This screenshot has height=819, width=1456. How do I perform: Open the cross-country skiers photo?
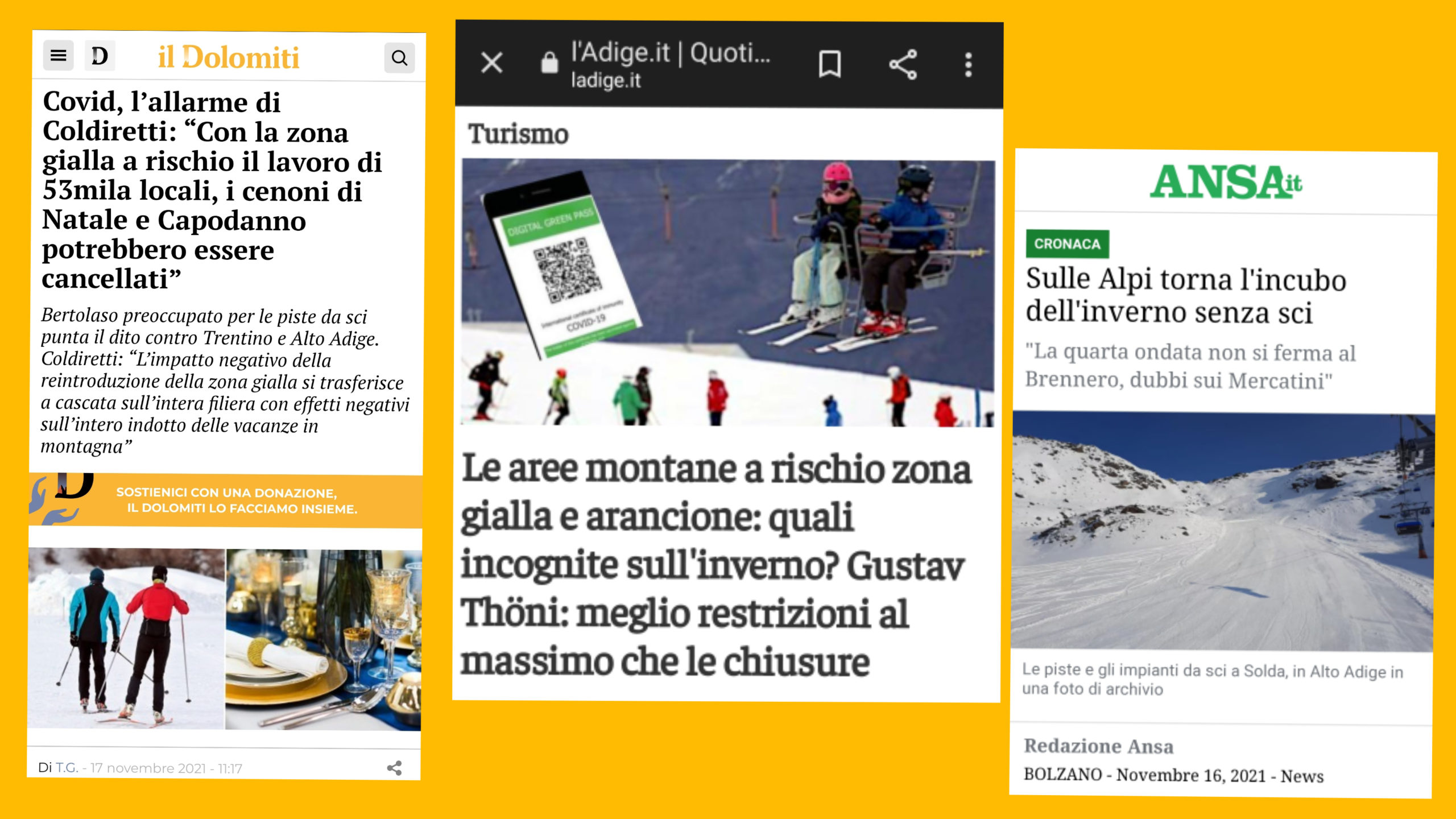[126, 638]
